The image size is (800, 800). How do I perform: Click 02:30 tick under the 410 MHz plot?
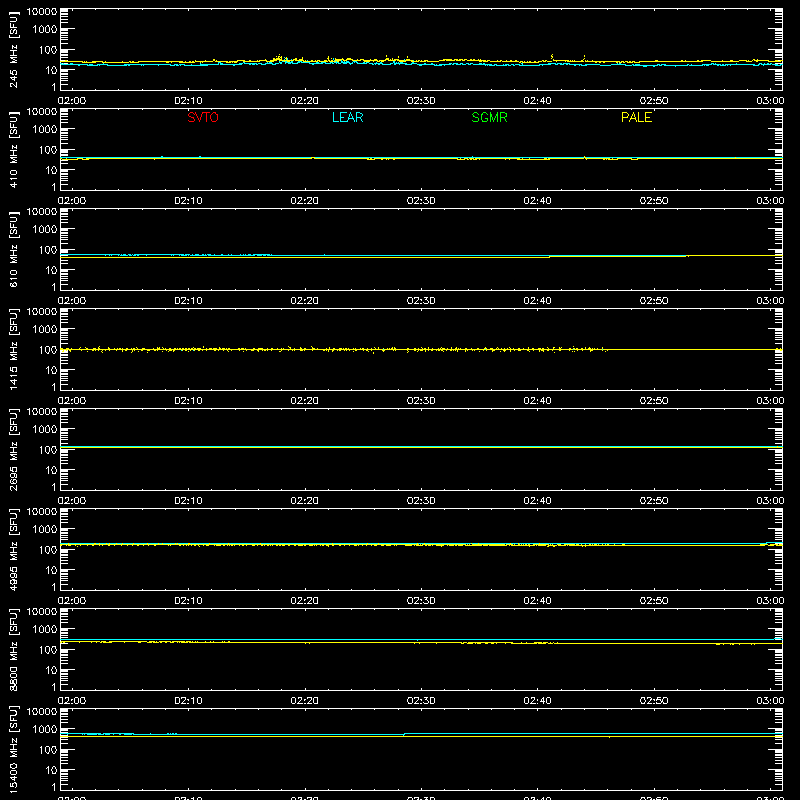coord(421,201)
